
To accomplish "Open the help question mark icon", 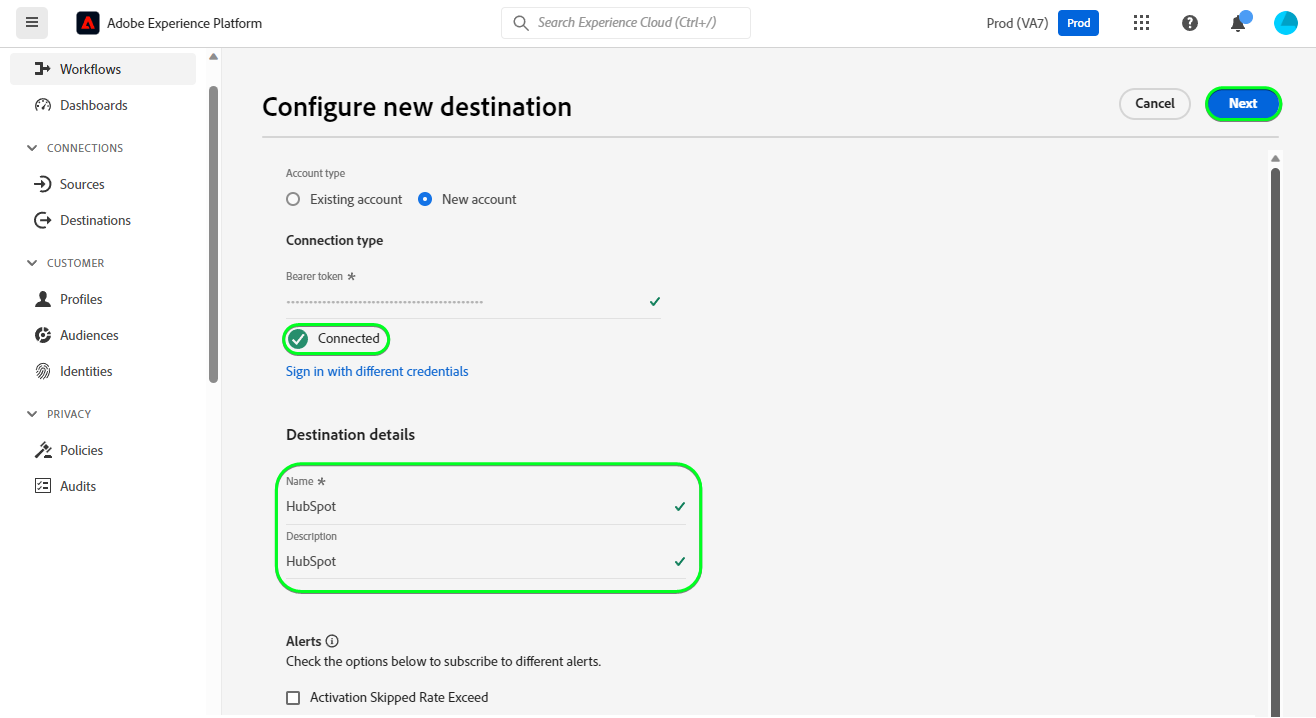I will click(x=1190, y=23).
